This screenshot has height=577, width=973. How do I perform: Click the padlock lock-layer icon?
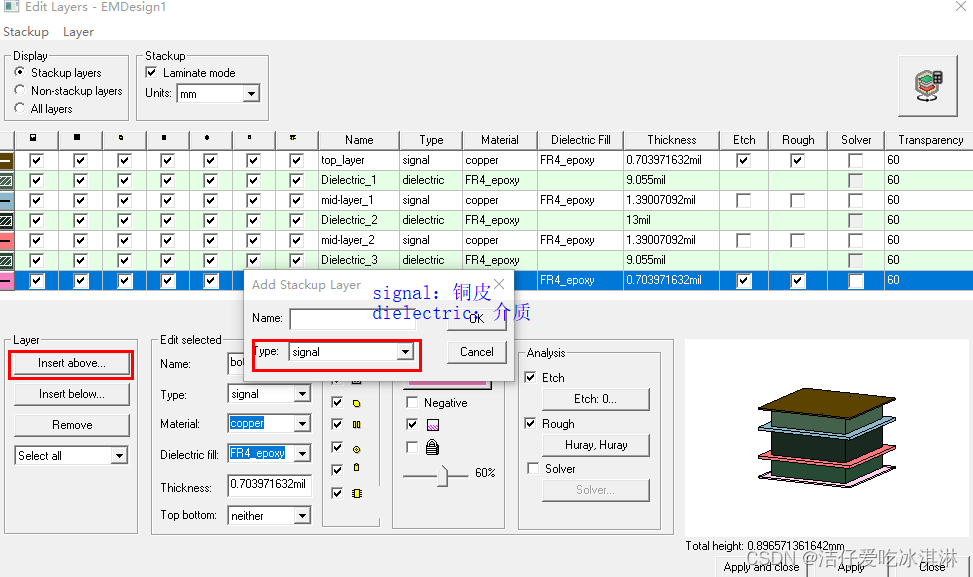[x=433, y=447]
